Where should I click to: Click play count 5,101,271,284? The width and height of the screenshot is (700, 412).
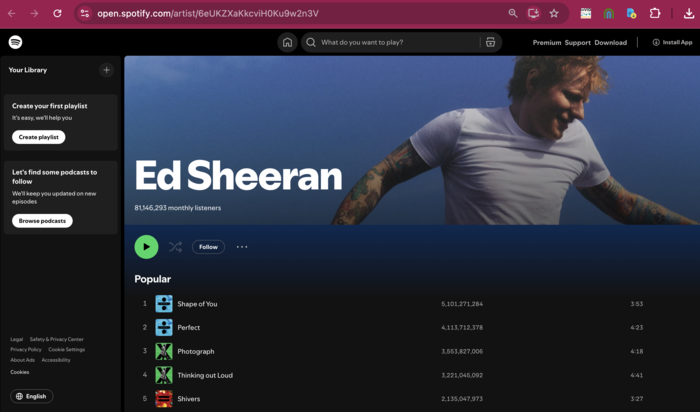point(462,304)
